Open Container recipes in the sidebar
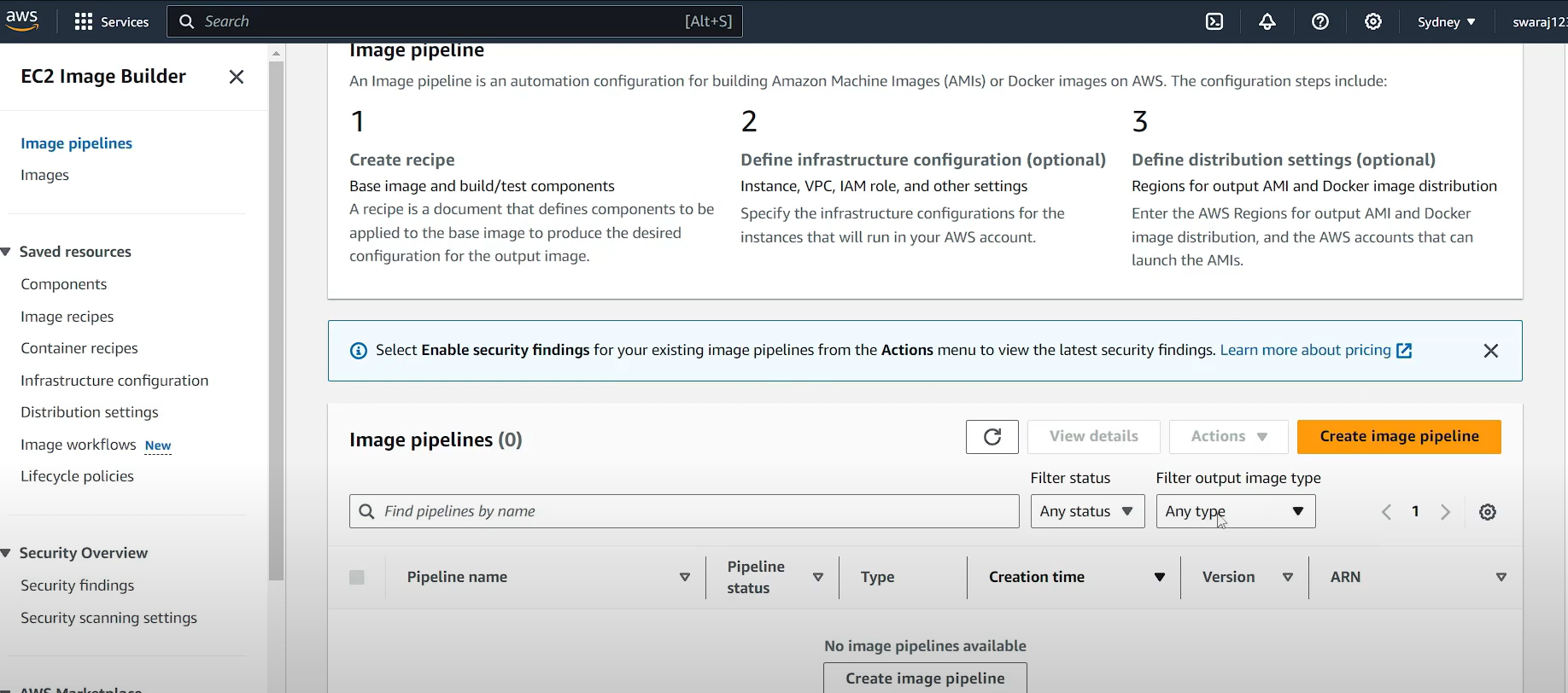The image size is (1568, 693). [x=79, y=348]
